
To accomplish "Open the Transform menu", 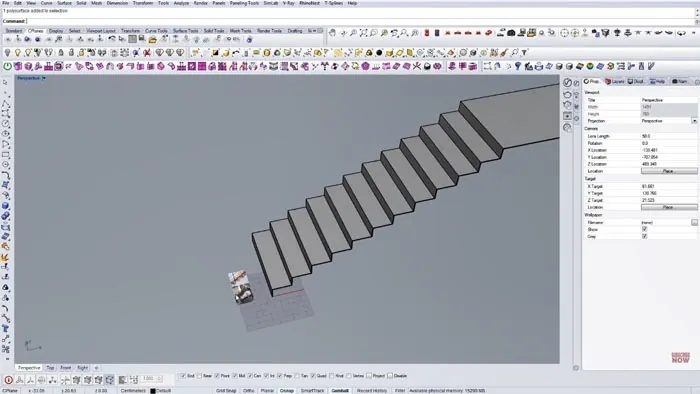I will (x=143, y=3).
